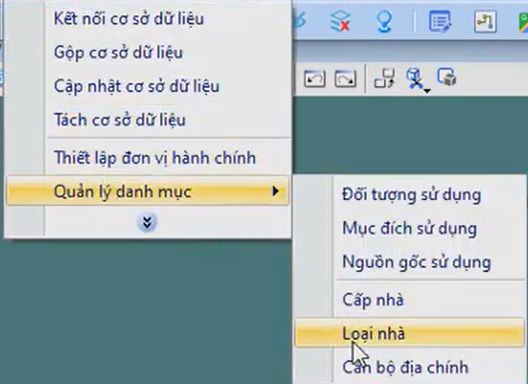Open Kết nối cơ sở dữ liệu

pyautogui.click(x=148, y=19)
